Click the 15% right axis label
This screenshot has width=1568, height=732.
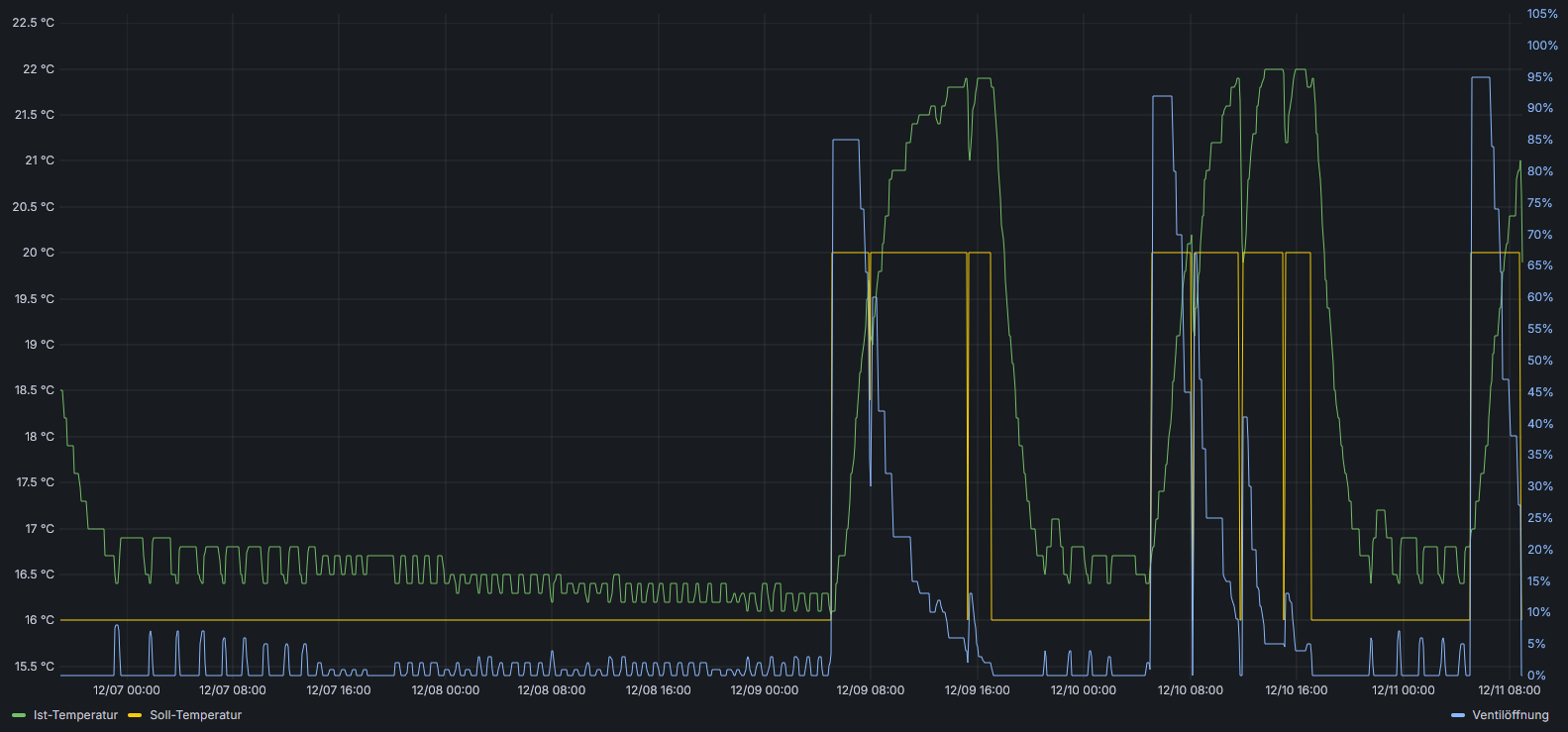[x=1539, y=581]
